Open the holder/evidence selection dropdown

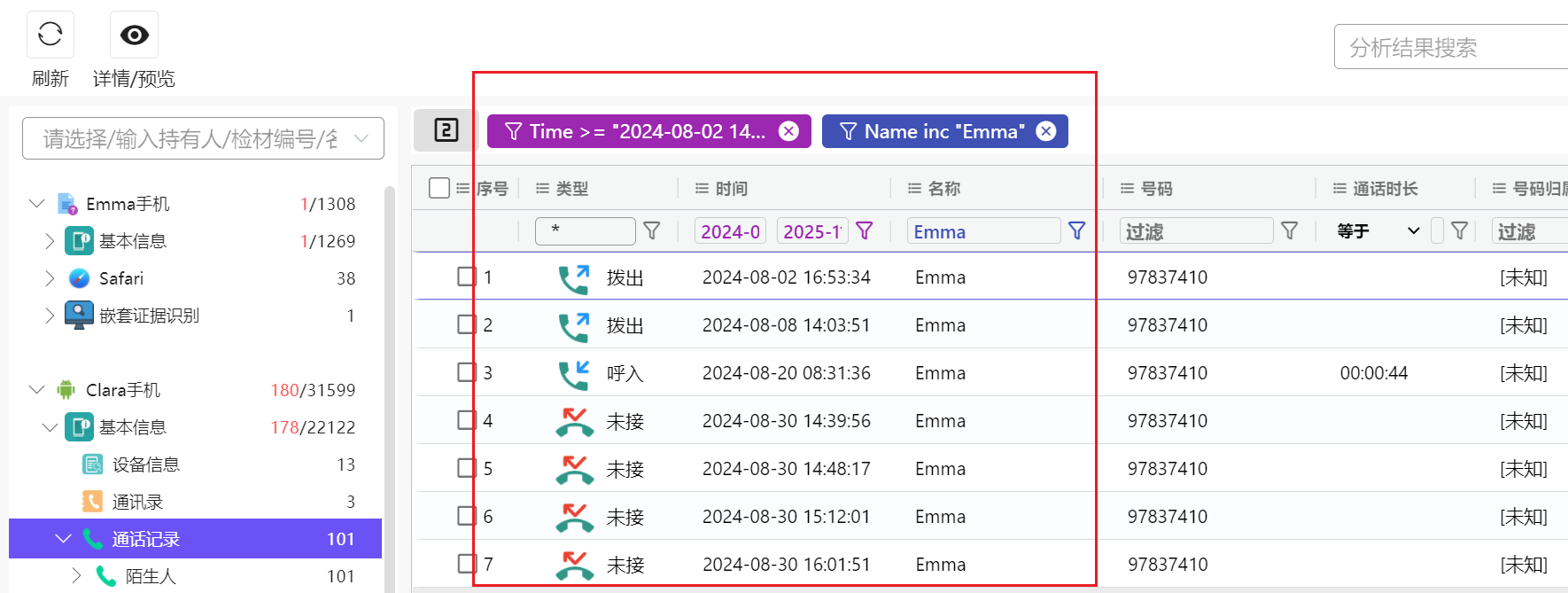[x=203, y=138]
